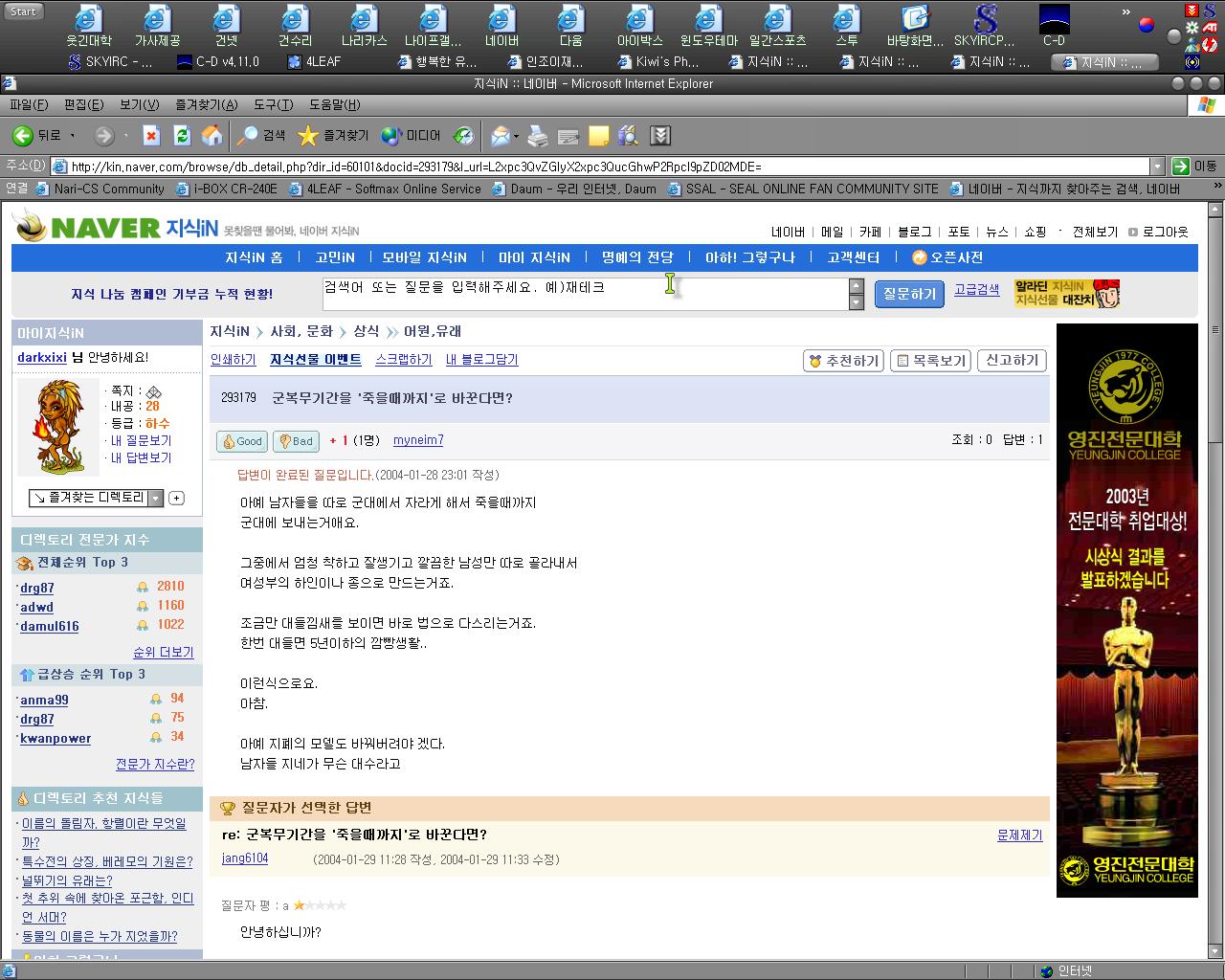Image resolution: width=1225 pixels, height=980 pixels.
Task: Click the Mail envelope toolbar icon
Action: (x=500, y=136)
